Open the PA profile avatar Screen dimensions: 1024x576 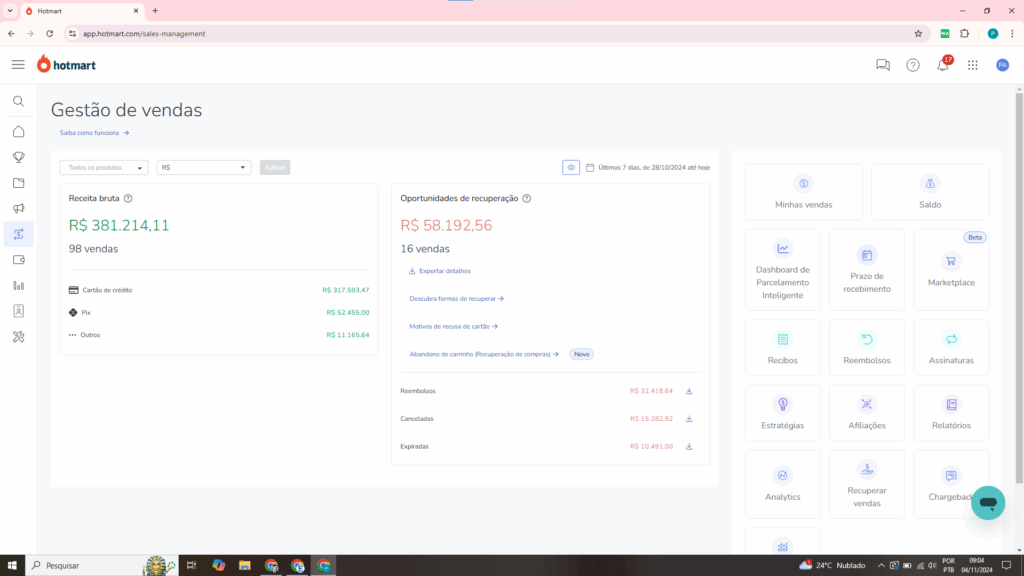pos(1002,65)
